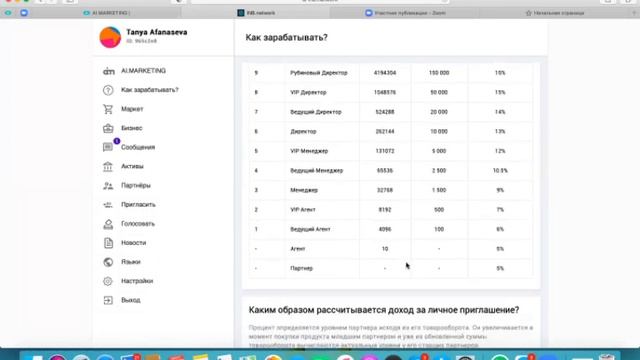Click the Ведущий Агент row name
Viewport: 640px width, 360px height.
310,229
